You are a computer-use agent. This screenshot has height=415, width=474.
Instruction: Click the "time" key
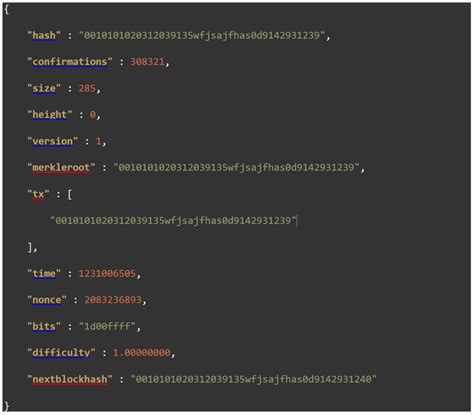point(44,273)
